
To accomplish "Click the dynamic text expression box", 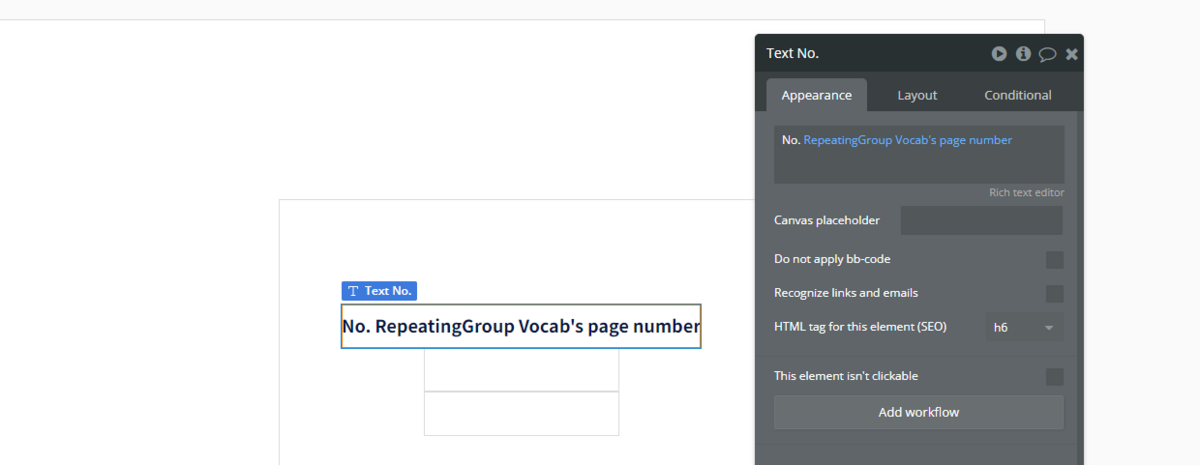I will [x=919, y=154].
